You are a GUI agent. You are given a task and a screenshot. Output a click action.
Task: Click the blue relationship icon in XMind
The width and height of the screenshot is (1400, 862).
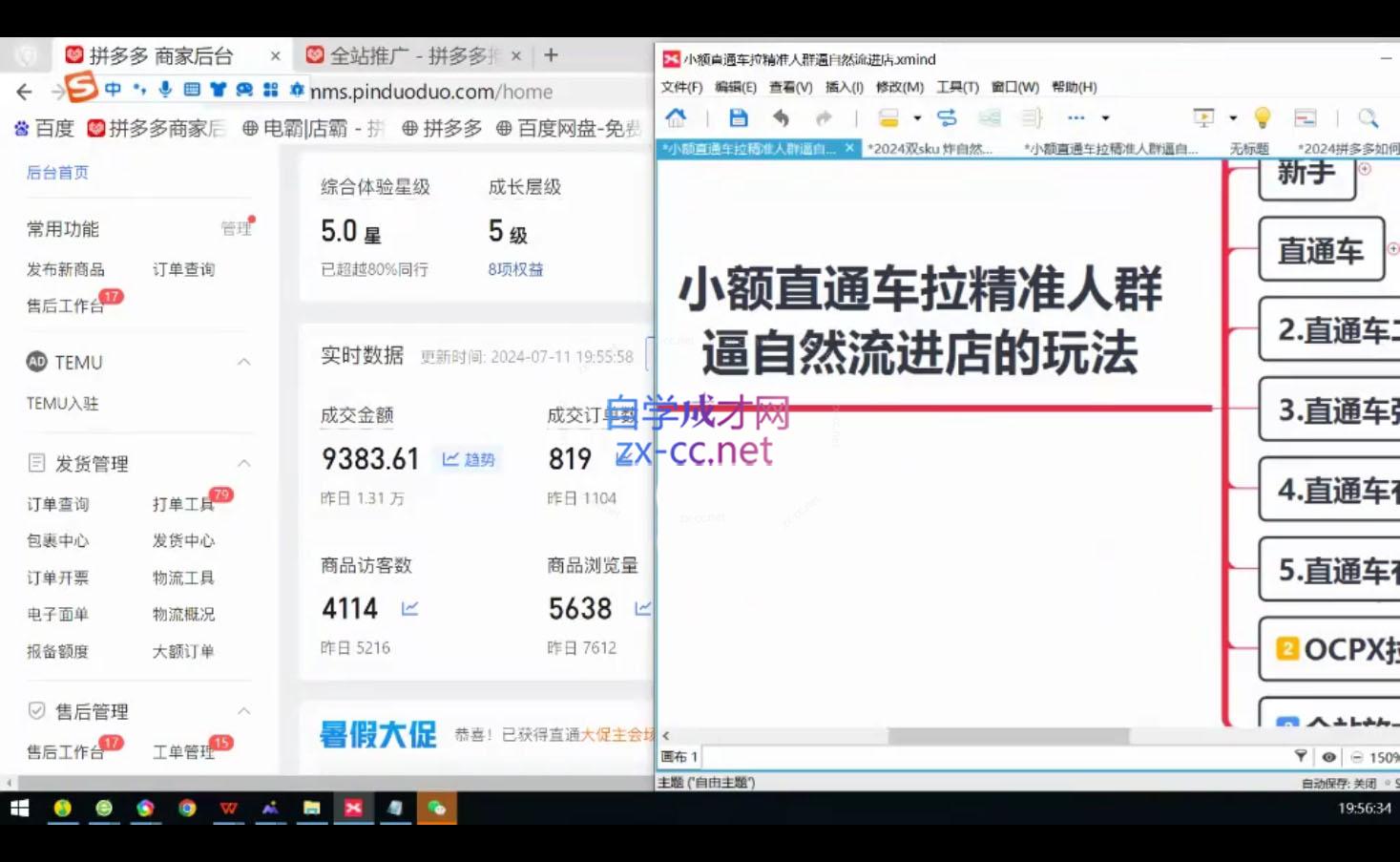click(947, 117)
